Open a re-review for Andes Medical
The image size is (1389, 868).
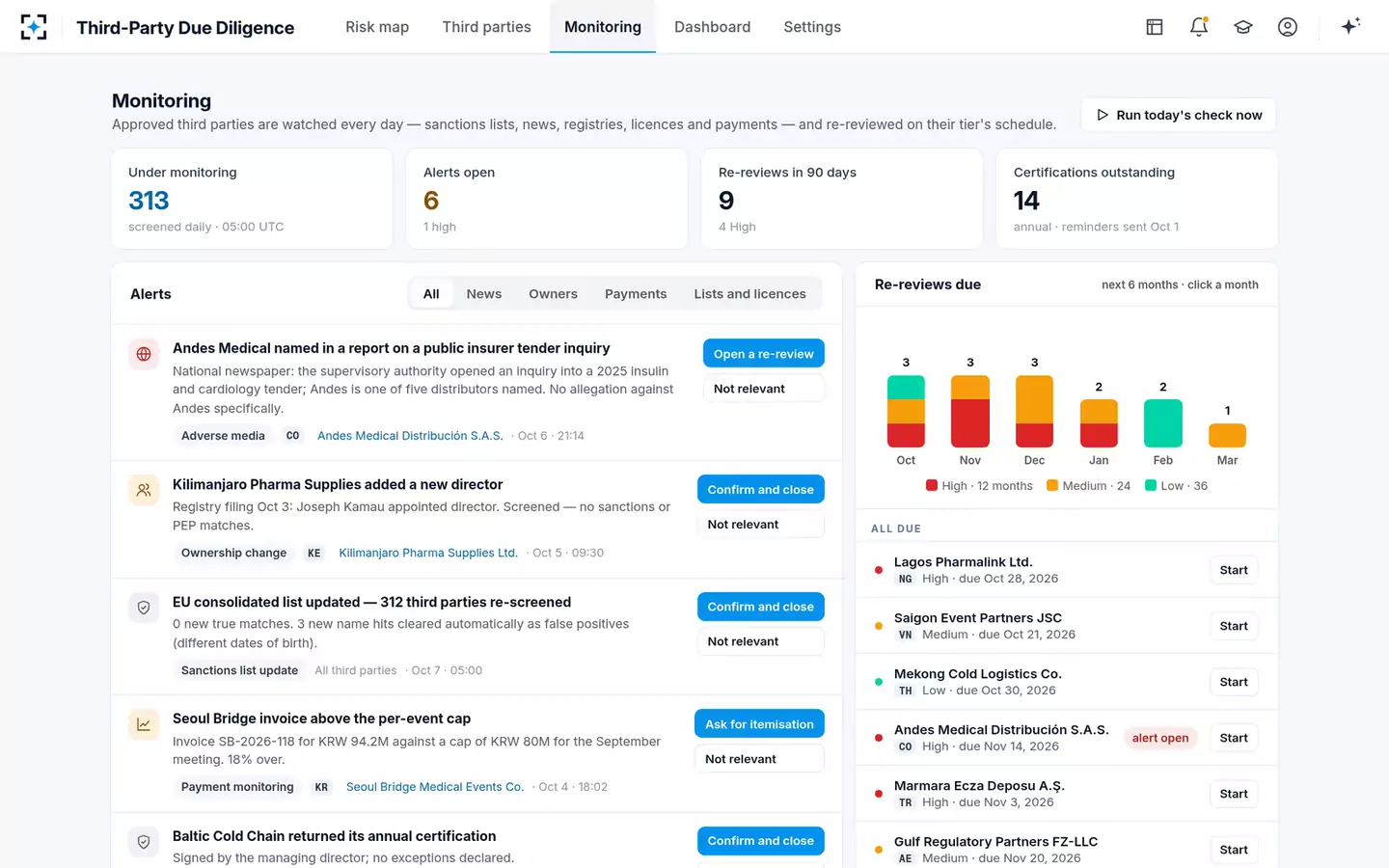pyautogui.click(x=763, y=354)
